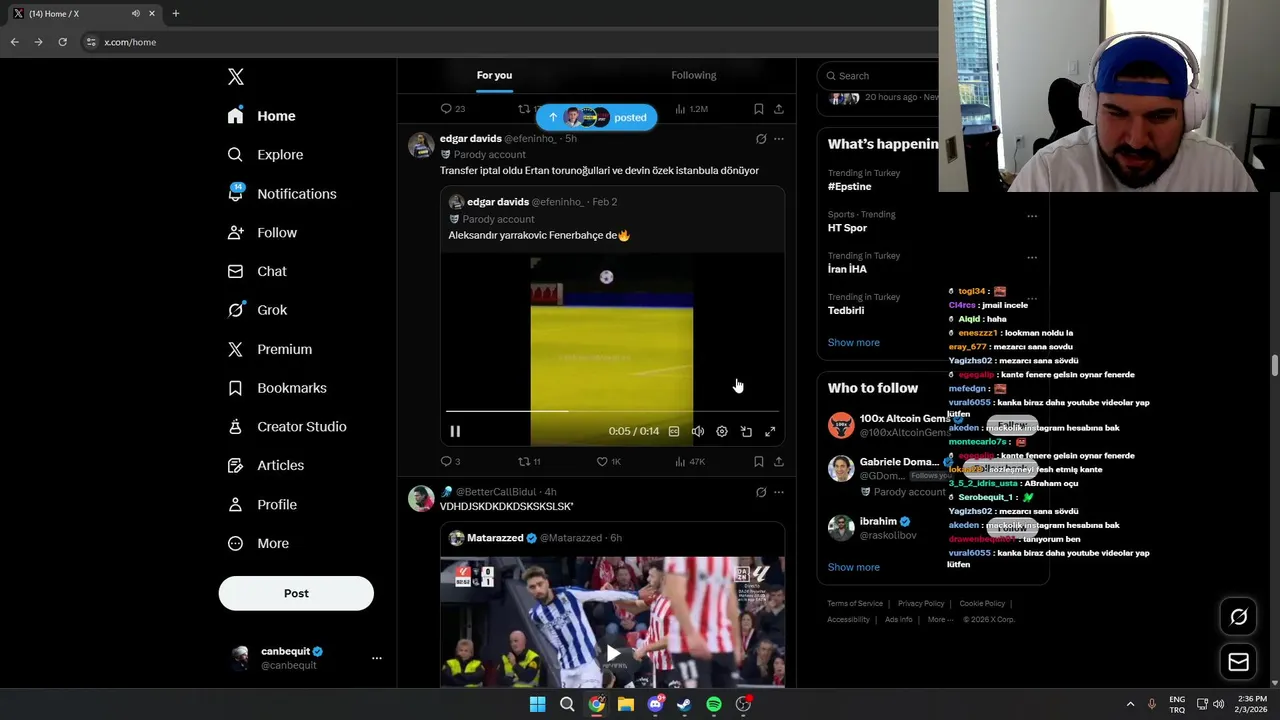Reload the x.com page
Screen dimensions: 1280x720
click(62, 42)
